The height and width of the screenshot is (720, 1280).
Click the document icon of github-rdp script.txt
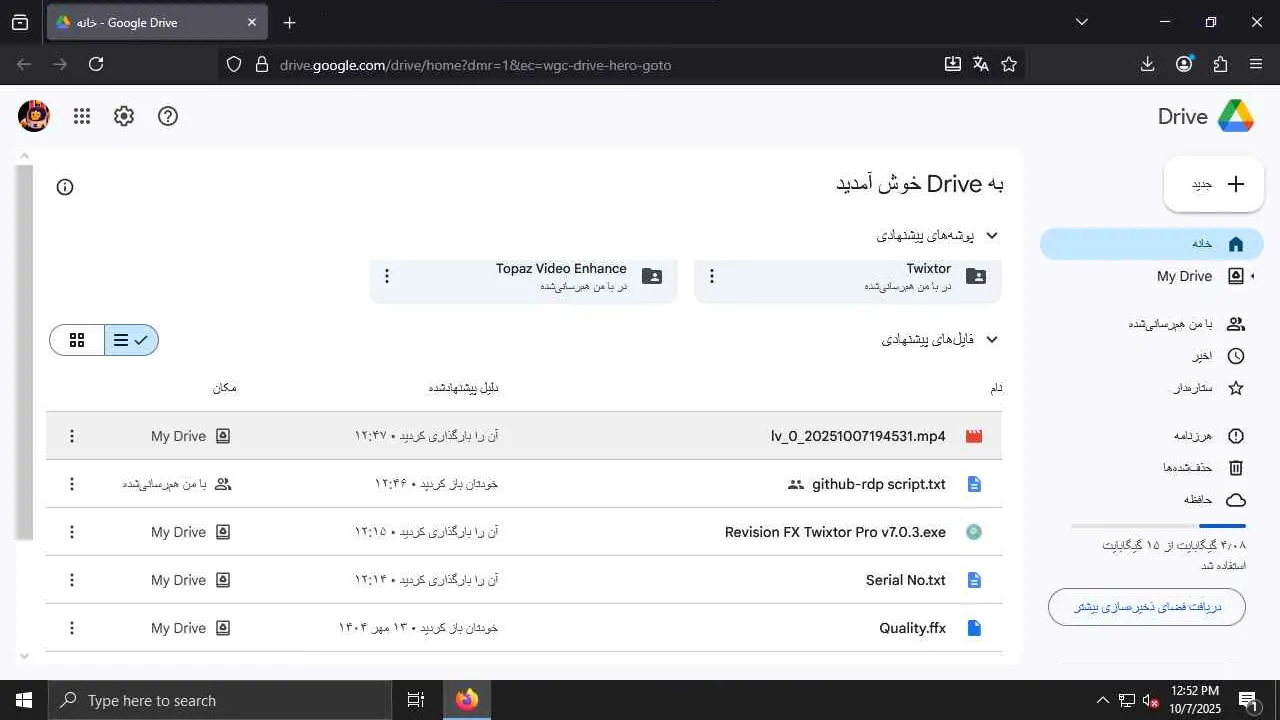[x=974, y=484]
